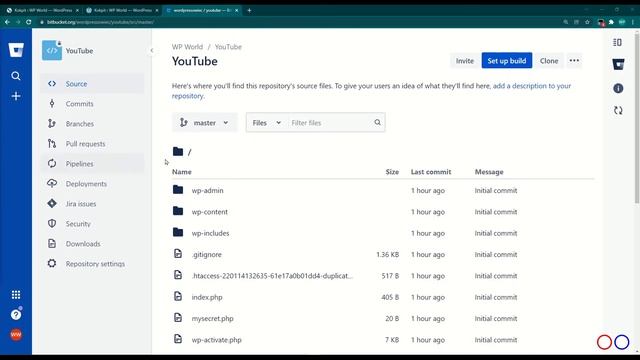
Task: Open Pipelines
Action: click(x=92, y=164)
